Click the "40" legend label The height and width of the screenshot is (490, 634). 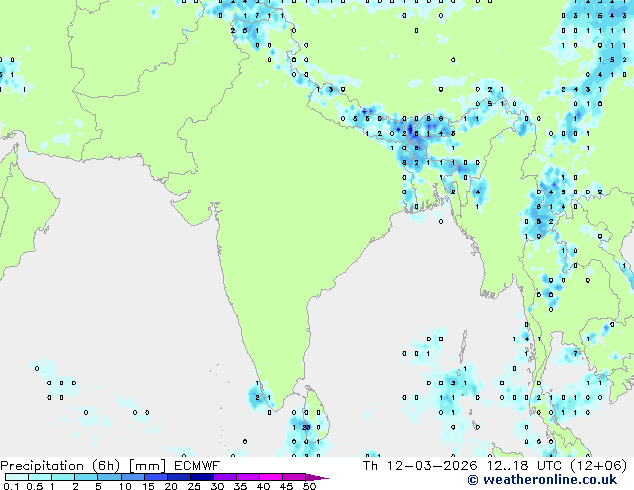pyautogui.click(x=263, y=486)
